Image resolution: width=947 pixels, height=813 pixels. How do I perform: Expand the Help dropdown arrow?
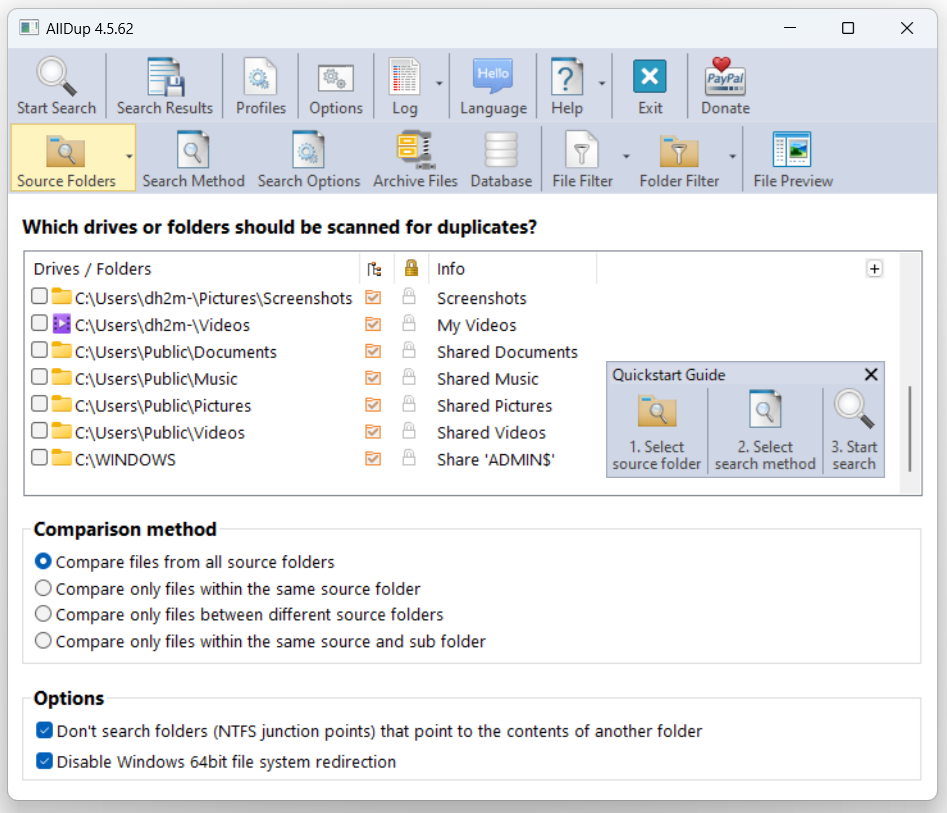click(602, 83)
